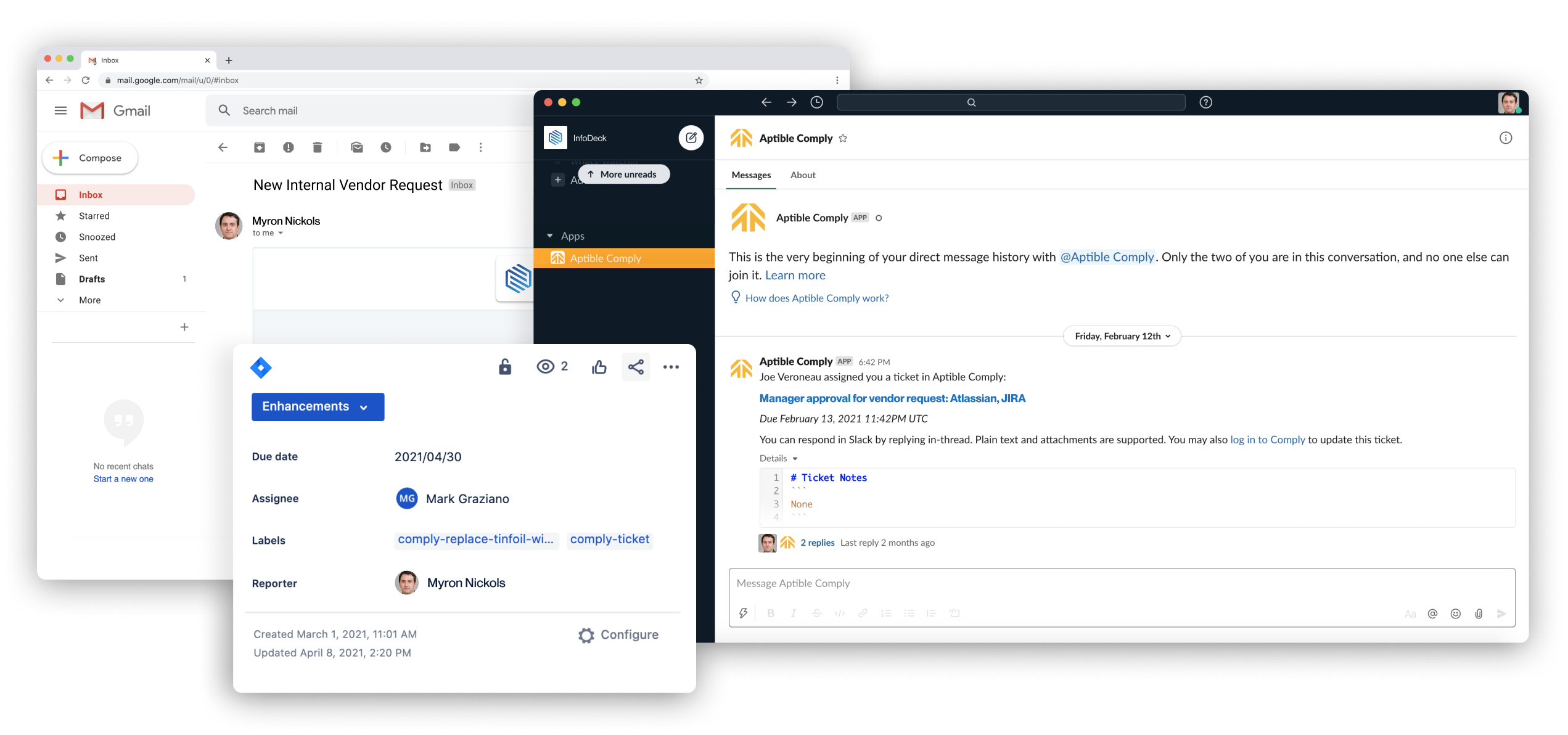Click Slack shortcuts lightning bolt icon
Viewport: 1568px width, 735px height.
point(744,614)
